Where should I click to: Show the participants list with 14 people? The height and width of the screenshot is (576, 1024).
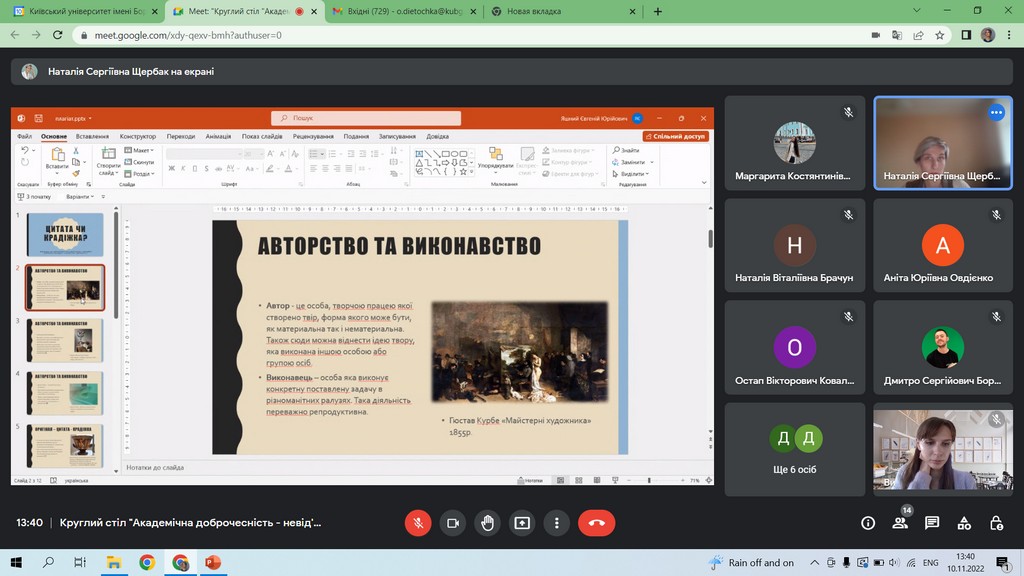[x=900, y=523]
